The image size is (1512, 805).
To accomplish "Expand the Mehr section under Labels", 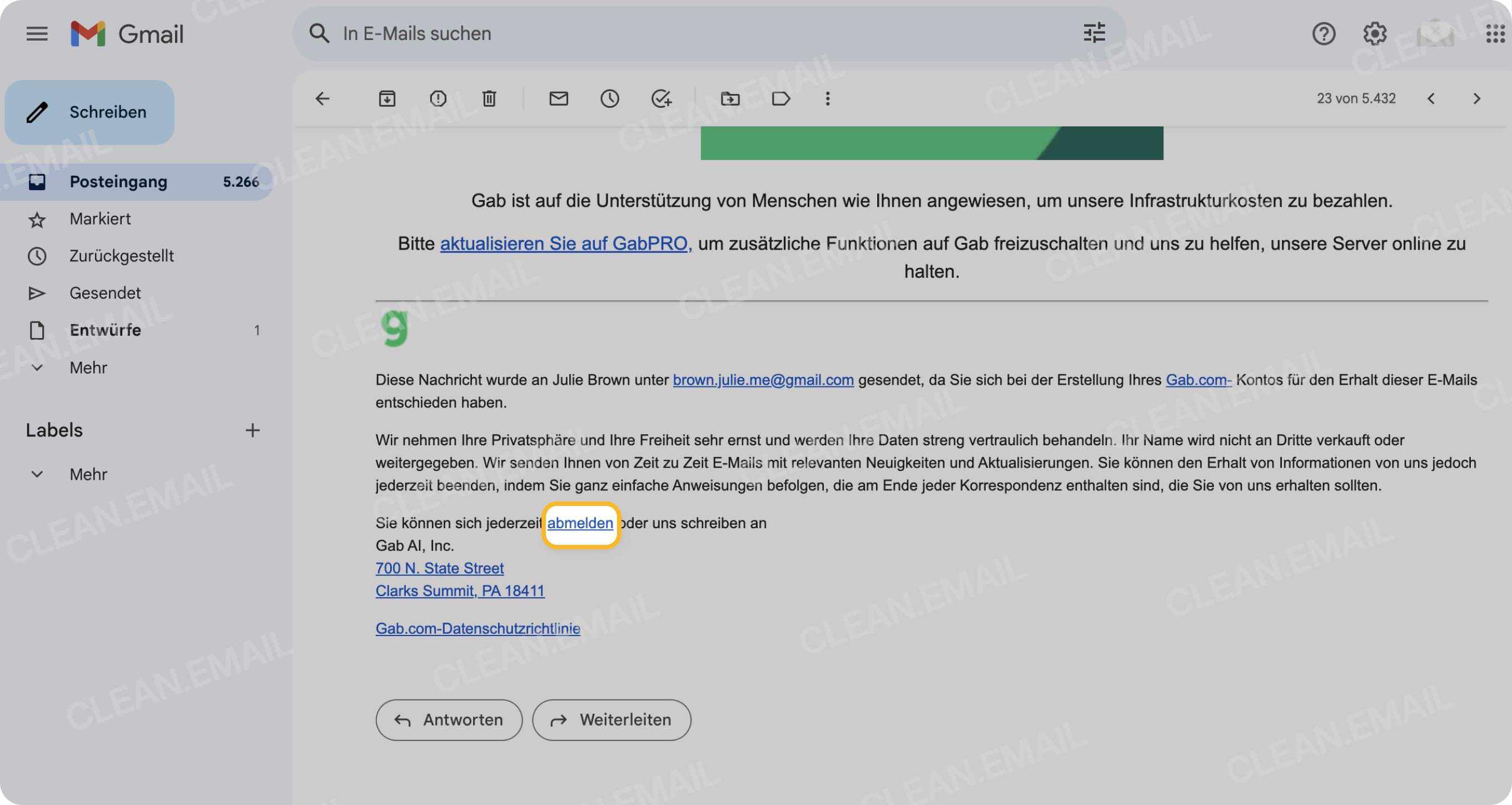I will click(88, 474).
